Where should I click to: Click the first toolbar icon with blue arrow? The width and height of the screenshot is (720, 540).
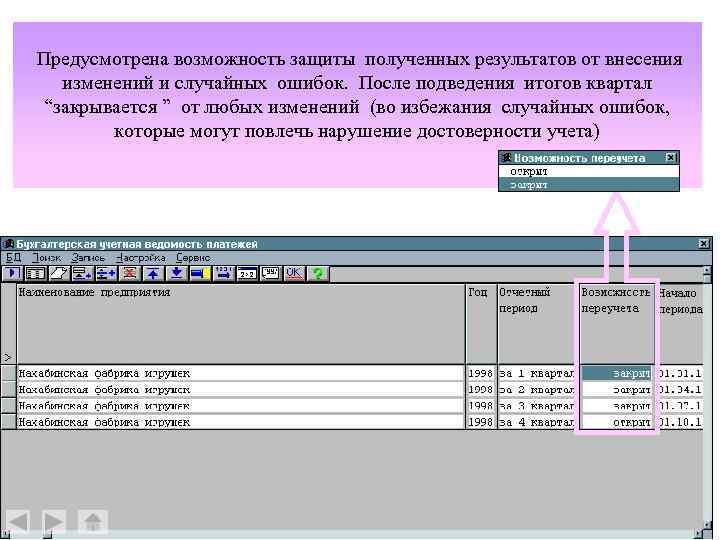pyautogui.click(x=11, y=274)
